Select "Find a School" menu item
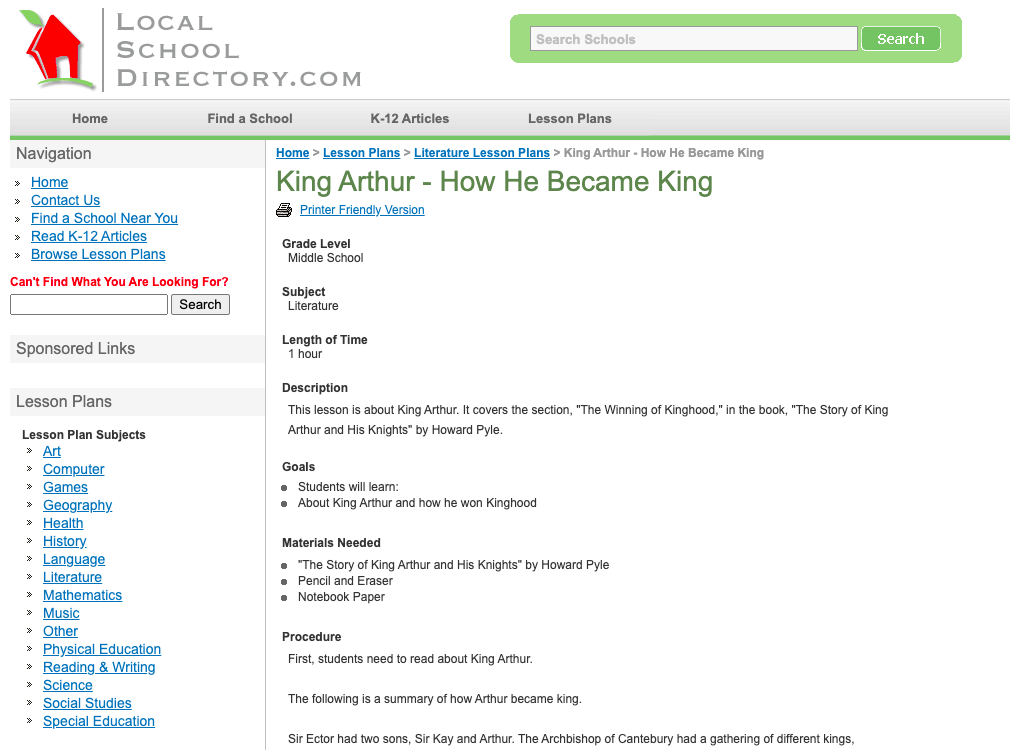The width and height of the screenshot is (1021, 750). click(249, 118)
